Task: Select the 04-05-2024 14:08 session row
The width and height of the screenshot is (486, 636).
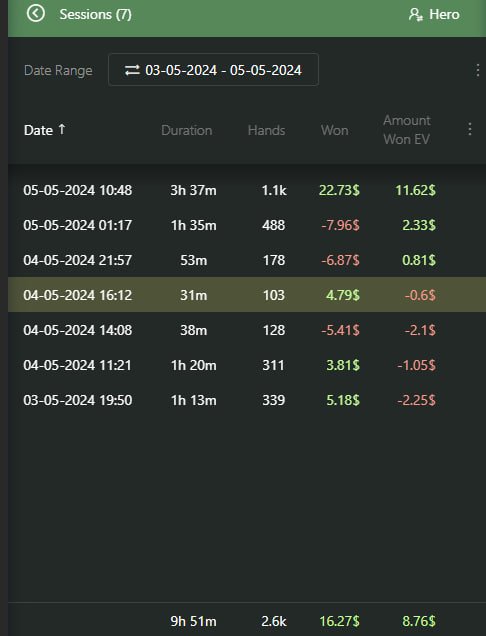Action: pos(247,330)
